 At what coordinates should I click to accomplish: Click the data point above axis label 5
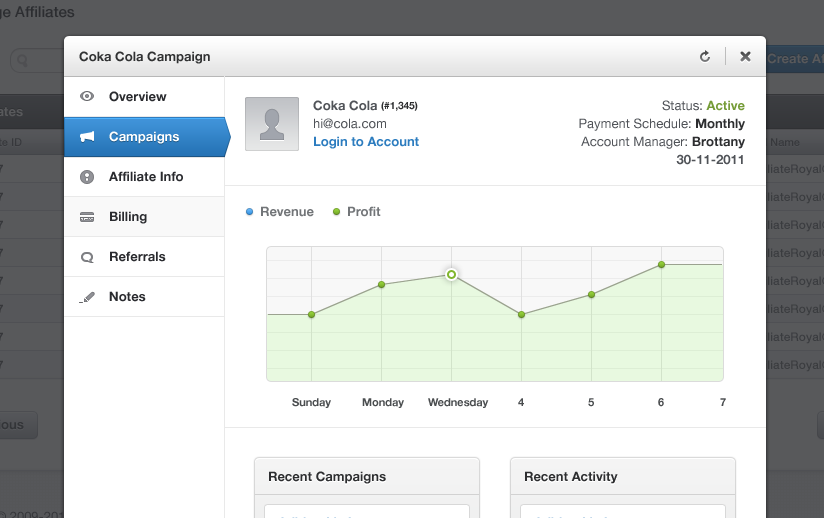point(591,294)
